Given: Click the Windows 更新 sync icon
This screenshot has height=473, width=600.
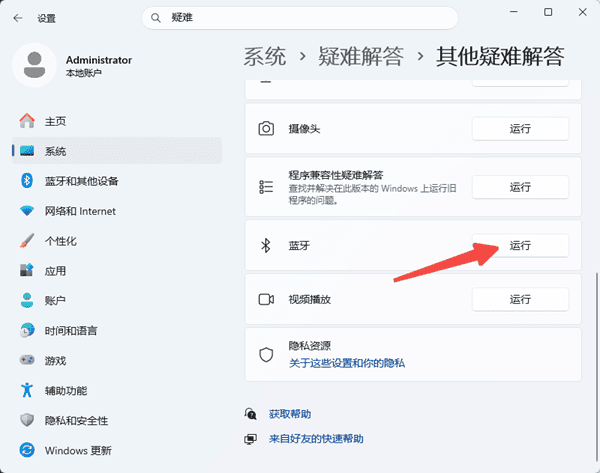Looking at the screenshot, I should [27, 450].
